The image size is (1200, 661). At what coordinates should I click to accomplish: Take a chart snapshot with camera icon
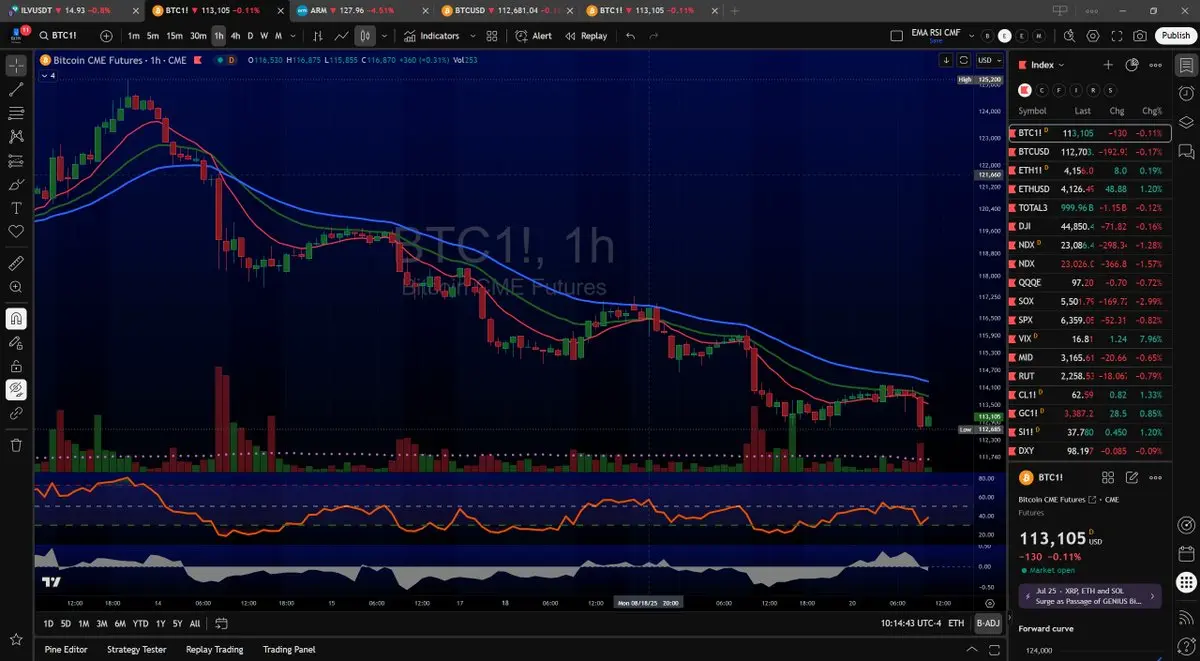pos(1140,35)
